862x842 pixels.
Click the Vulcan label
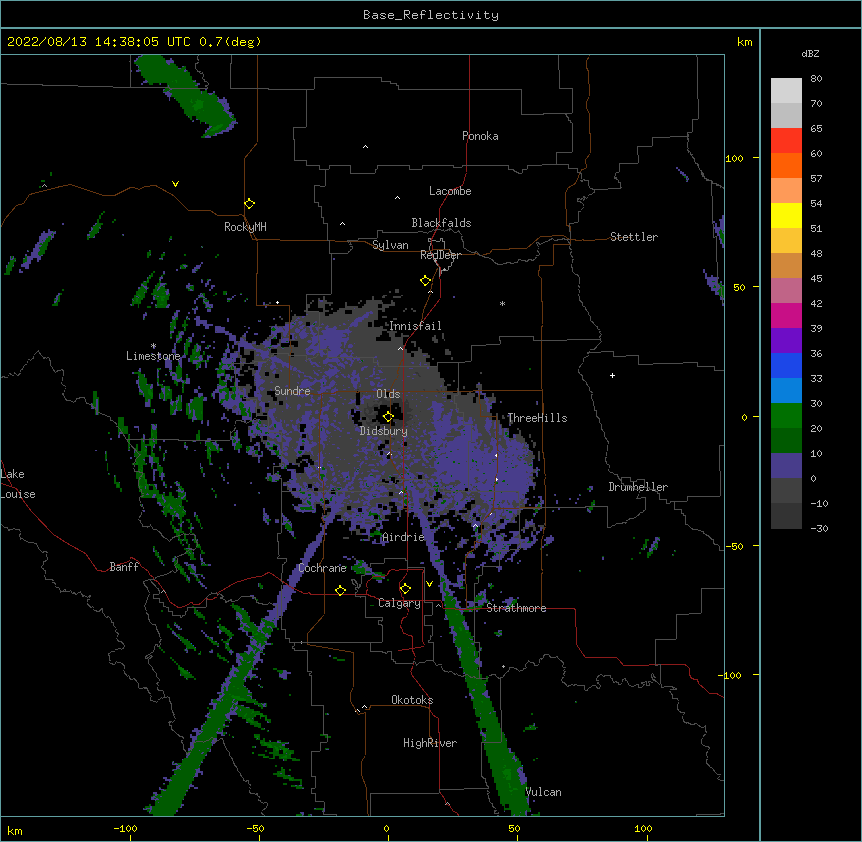coord(543,792)
